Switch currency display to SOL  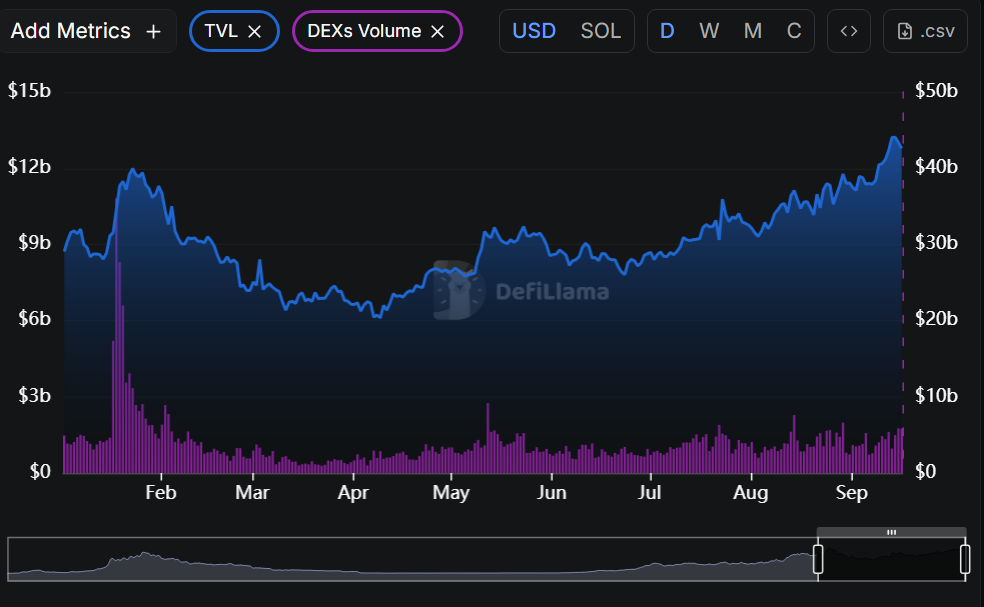(601, 31)
